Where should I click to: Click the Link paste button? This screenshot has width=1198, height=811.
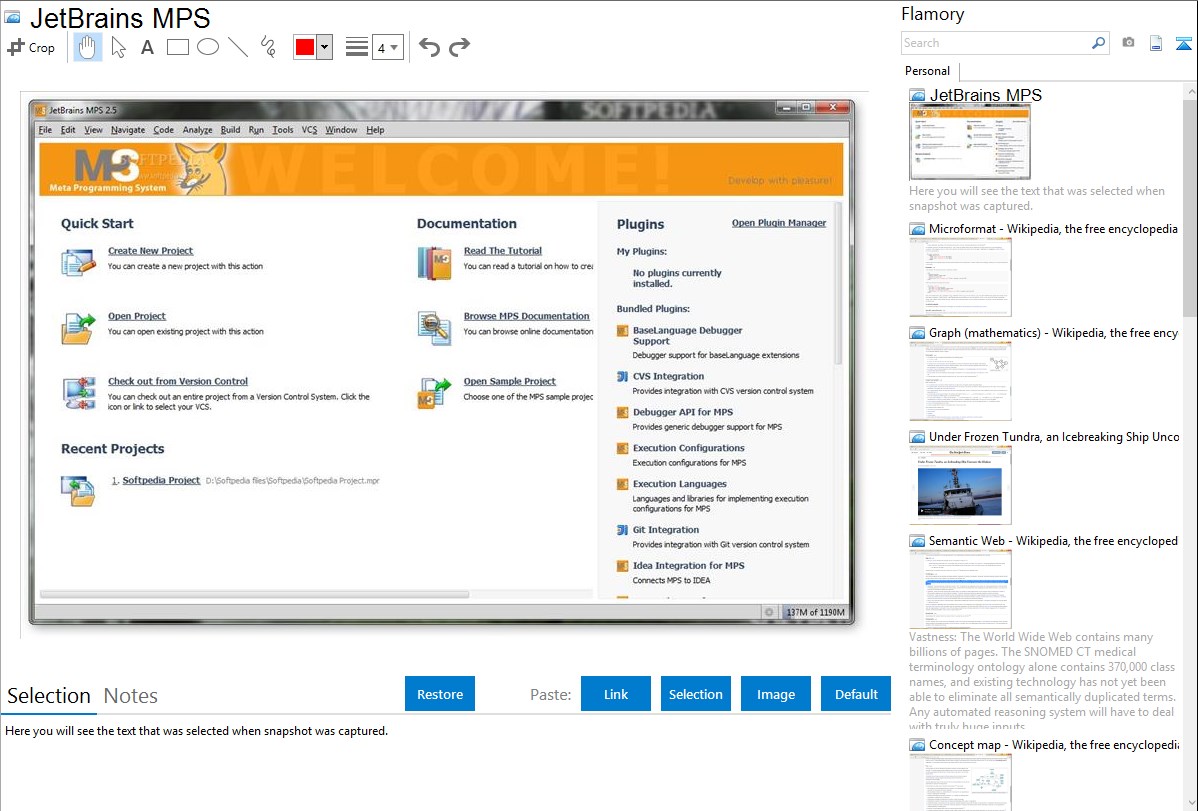tap(616, 694)
